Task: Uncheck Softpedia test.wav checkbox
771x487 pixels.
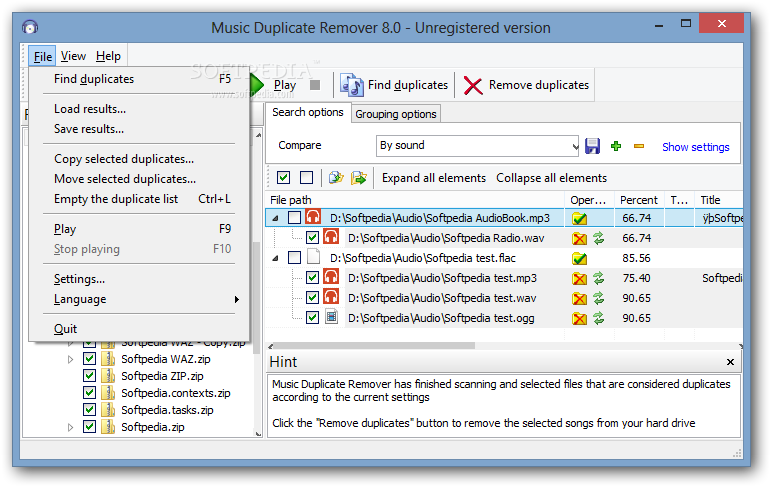Action: [x=312, y=298]
